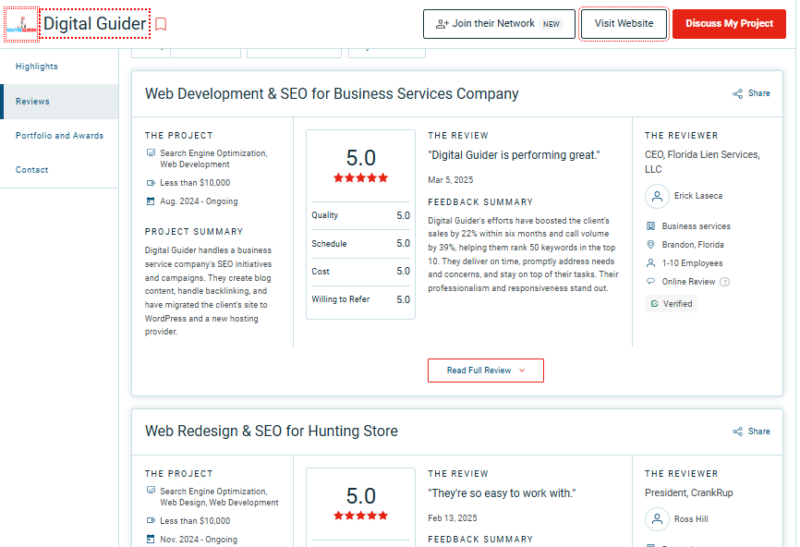Click the NEW badge on Join their Network

[551, 24]
